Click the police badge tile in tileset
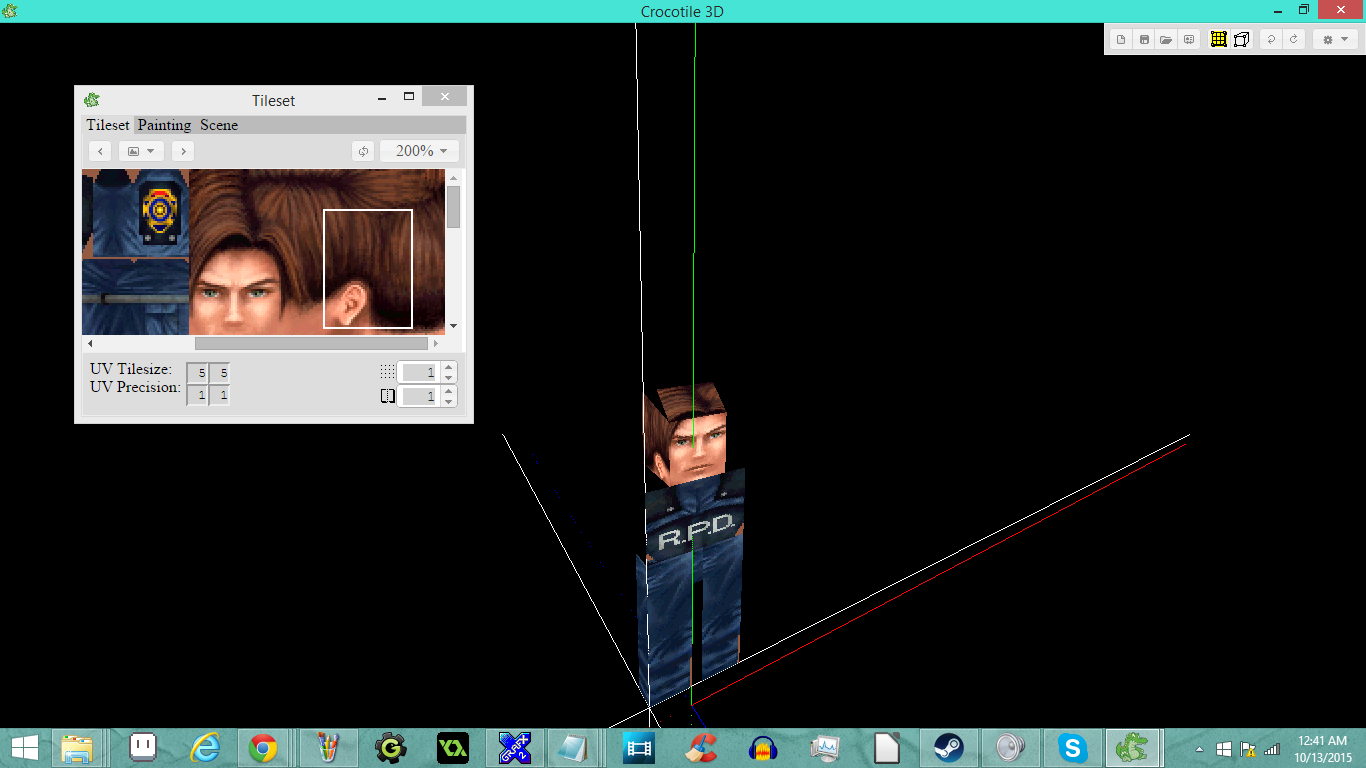 pyautogui.click(x=160, y=210)
